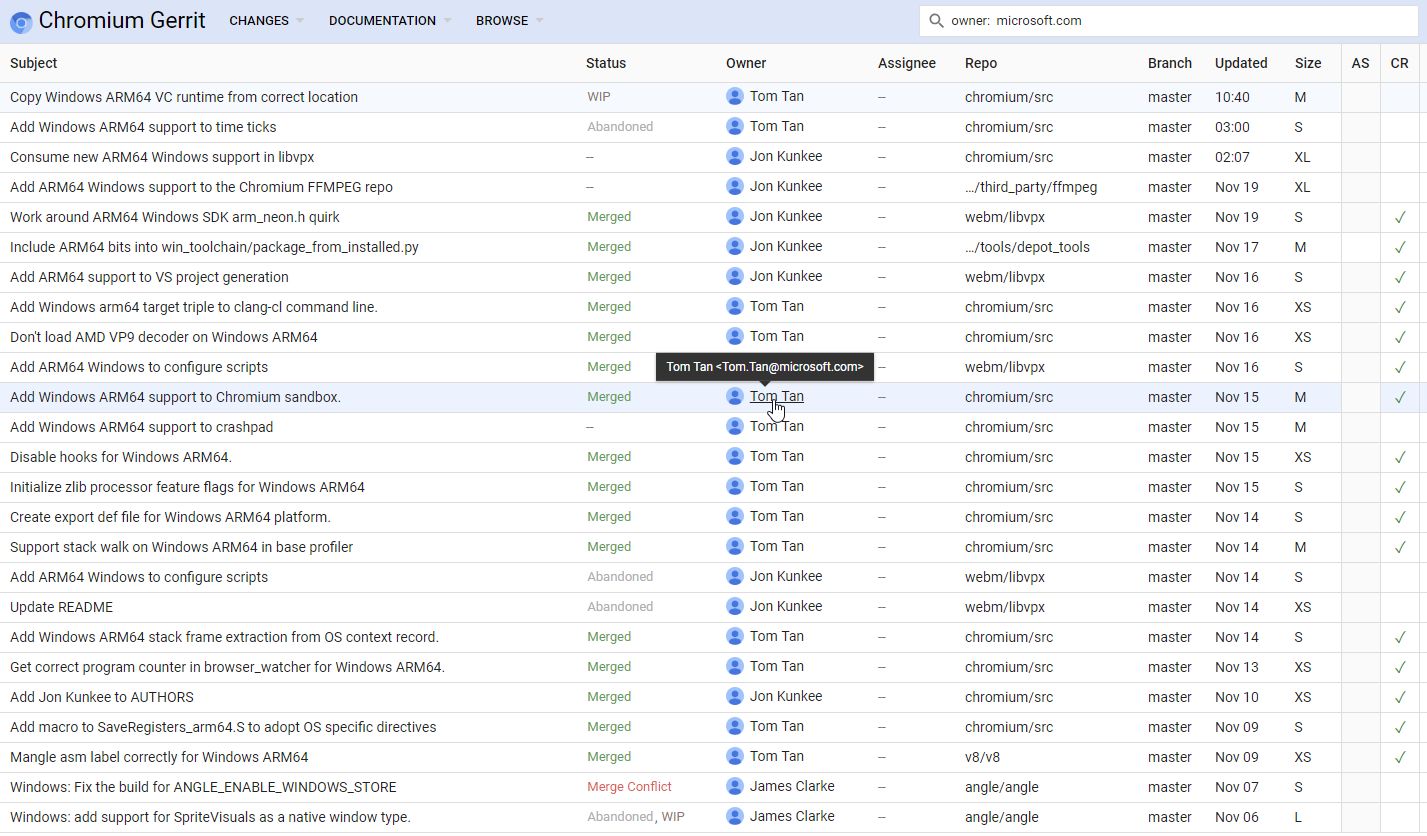Click the Size column header
Image resolution: width=1427 pixels, height=836 pixels.
click(x=1308, y=63)
